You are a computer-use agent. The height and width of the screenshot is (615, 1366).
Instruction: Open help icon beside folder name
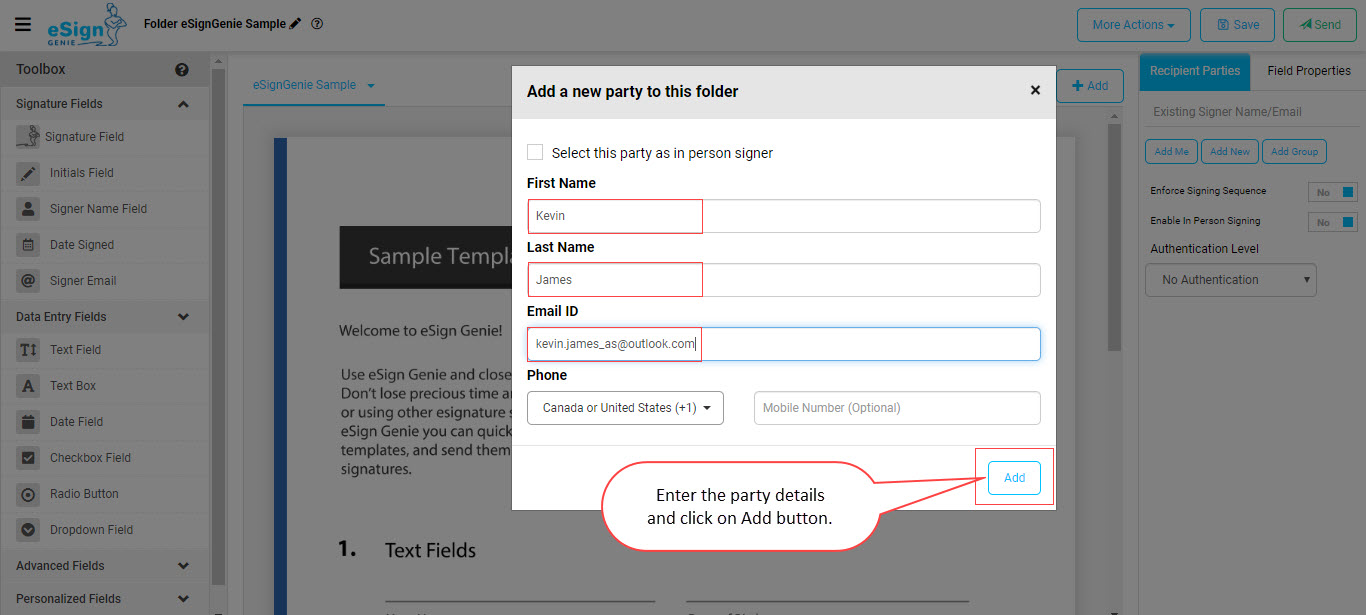[x=317, y=24]
